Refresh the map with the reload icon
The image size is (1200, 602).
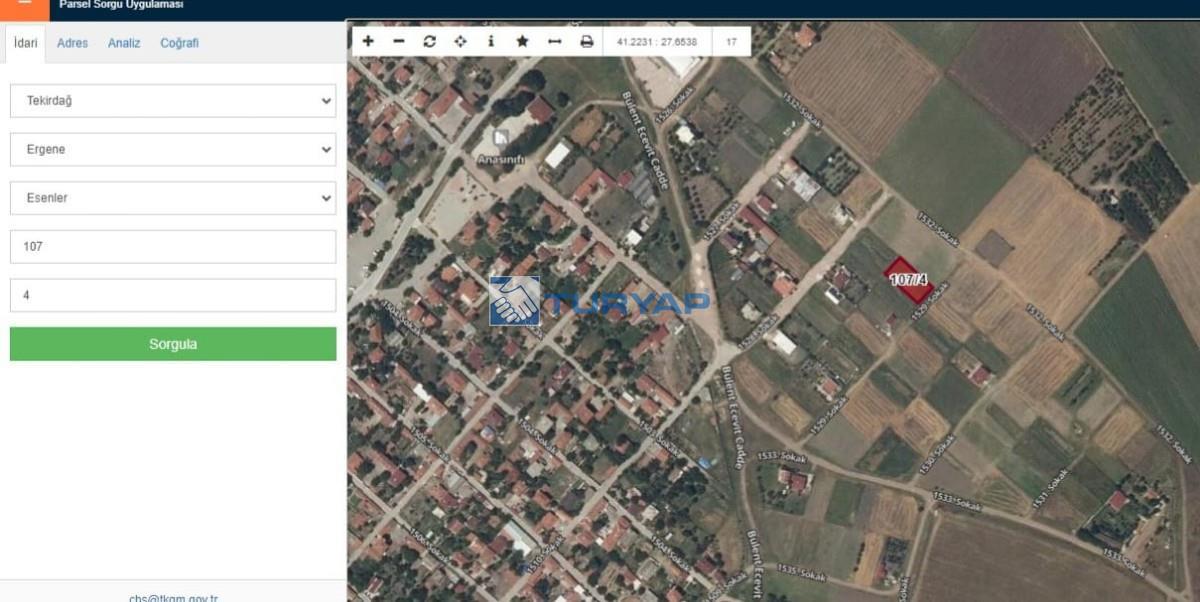[x=430, y=42]
